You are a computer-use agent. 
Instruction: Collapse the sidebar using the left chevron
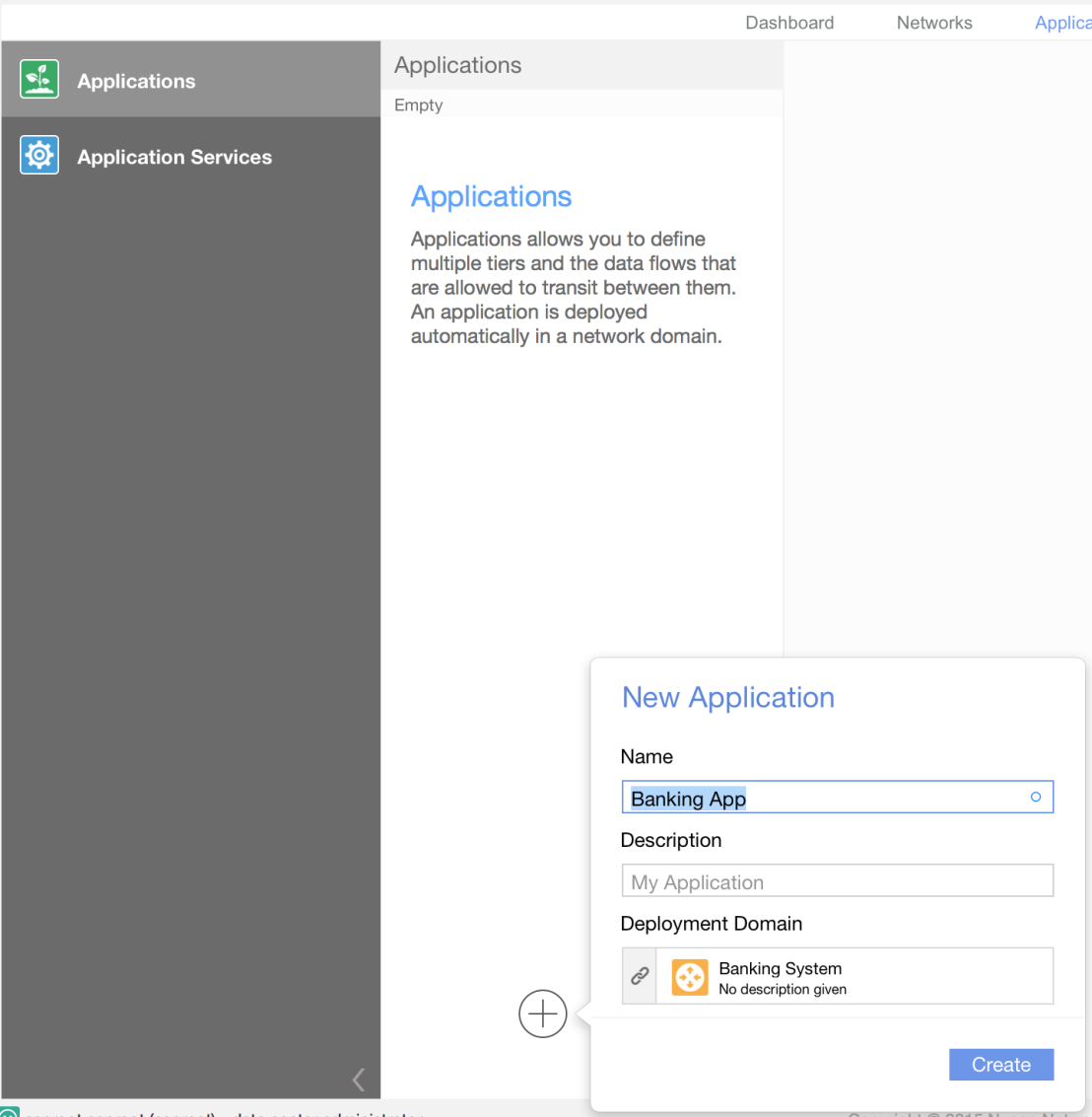(359, 1080)
